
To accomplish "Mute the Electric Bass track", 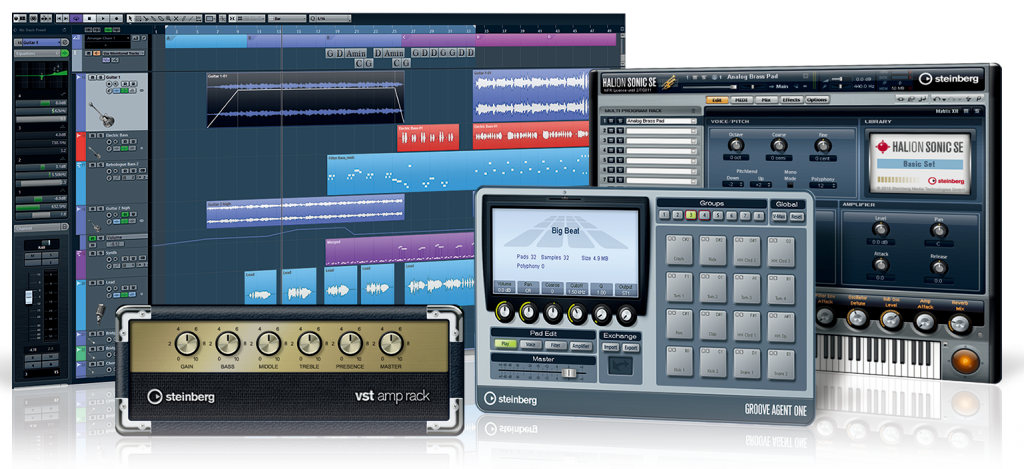I will pyautogui.click(x=92, y=135).
